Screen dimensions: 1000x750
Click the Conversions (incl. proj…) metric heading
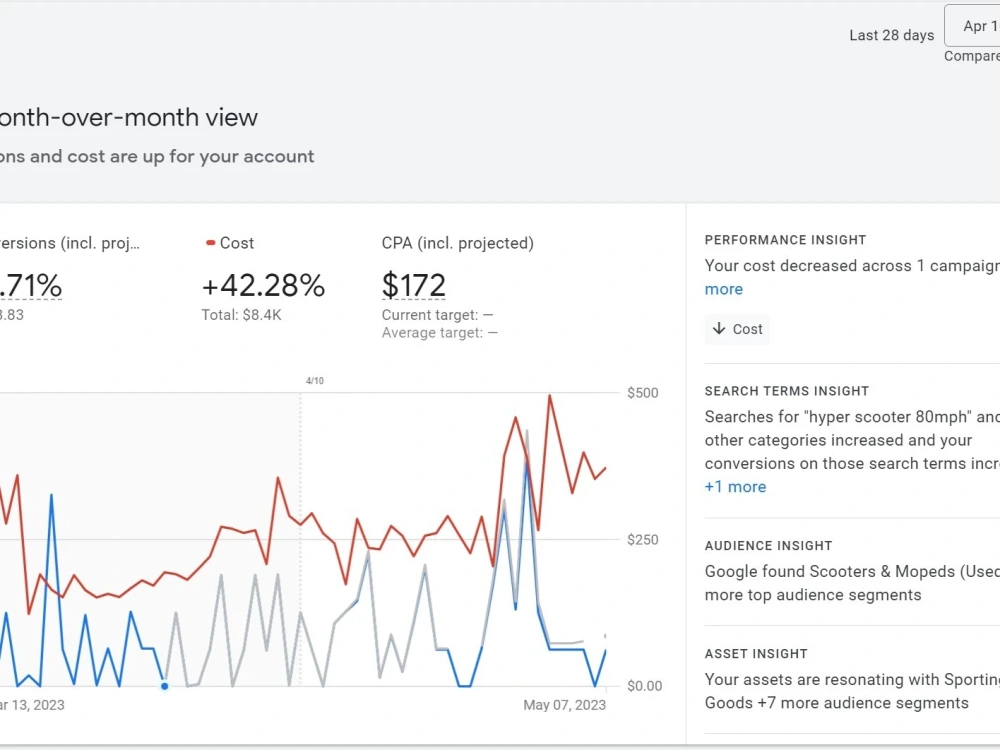[x=70, y=243]
